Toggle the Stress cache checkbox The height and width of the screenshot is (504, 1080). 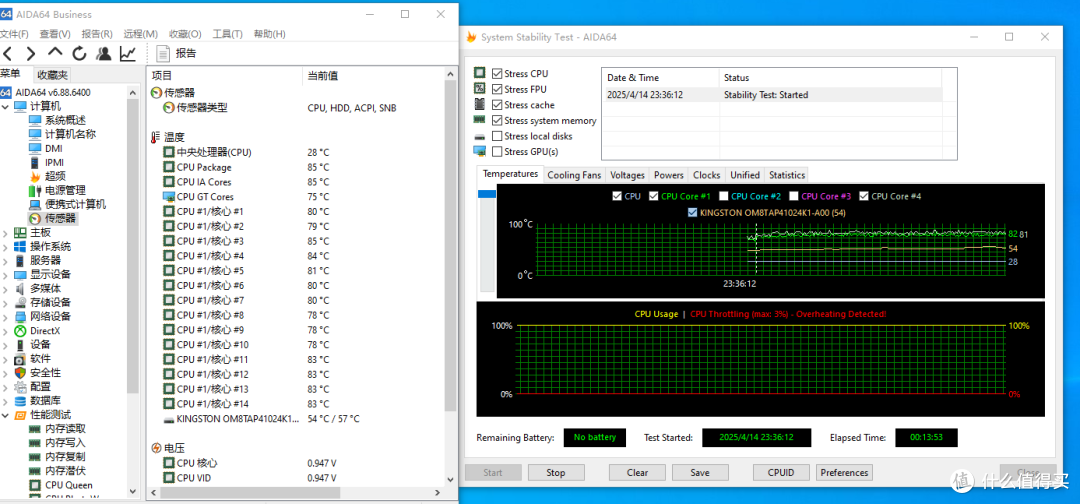click(x=497, y=105)
